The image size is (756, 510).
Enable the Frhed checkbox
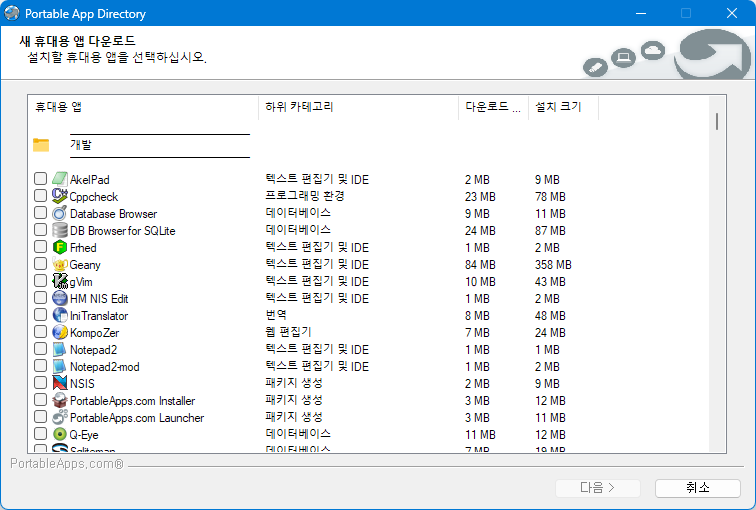[40, 247]
